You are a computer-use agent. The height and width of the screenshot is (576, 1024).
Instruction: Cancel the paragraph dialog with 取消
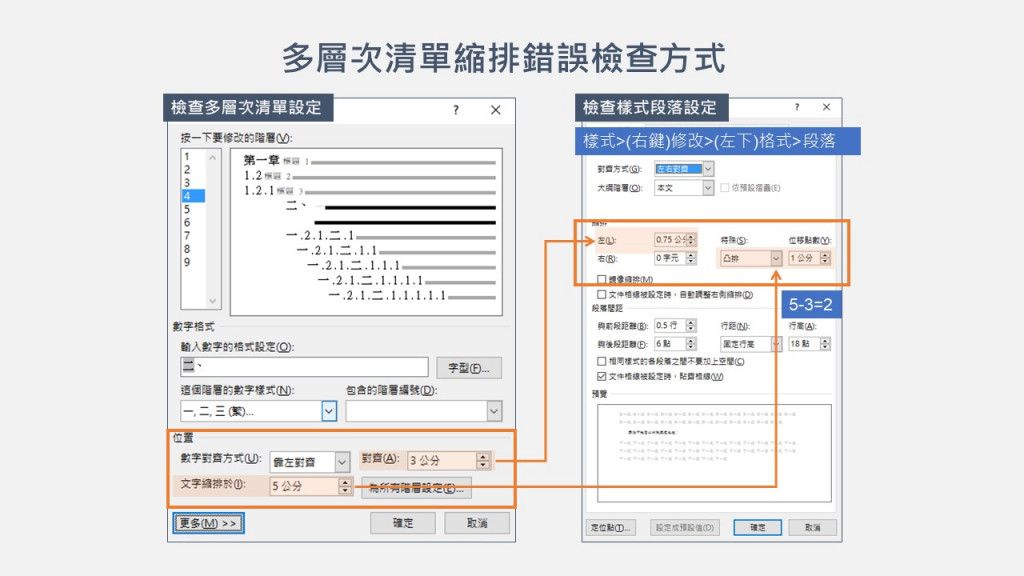[812, 528]
